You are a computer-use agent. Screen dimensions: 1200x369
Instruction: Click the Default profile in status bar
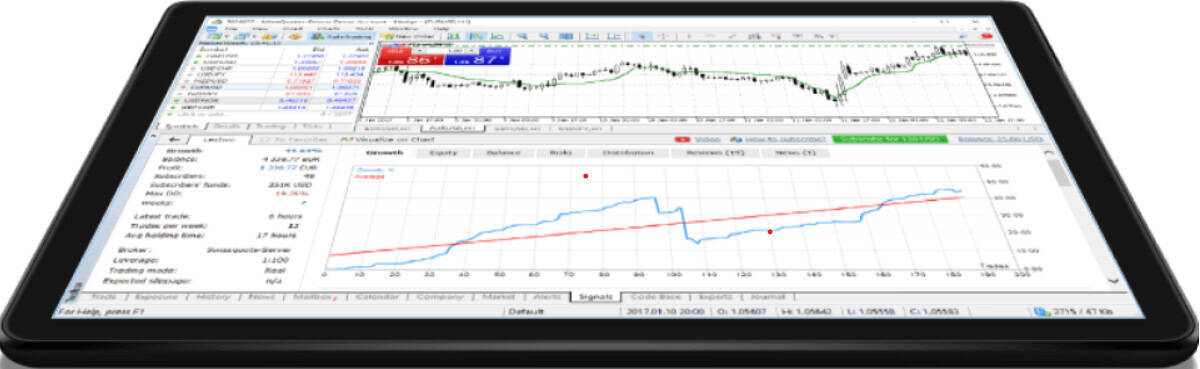tap(526, 312)
